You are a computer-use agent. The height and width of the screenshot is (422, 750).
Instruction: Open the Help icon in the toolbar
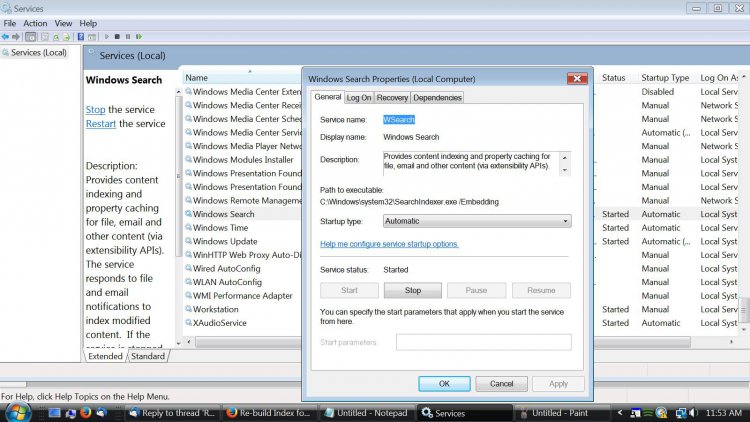pos(81,37)
